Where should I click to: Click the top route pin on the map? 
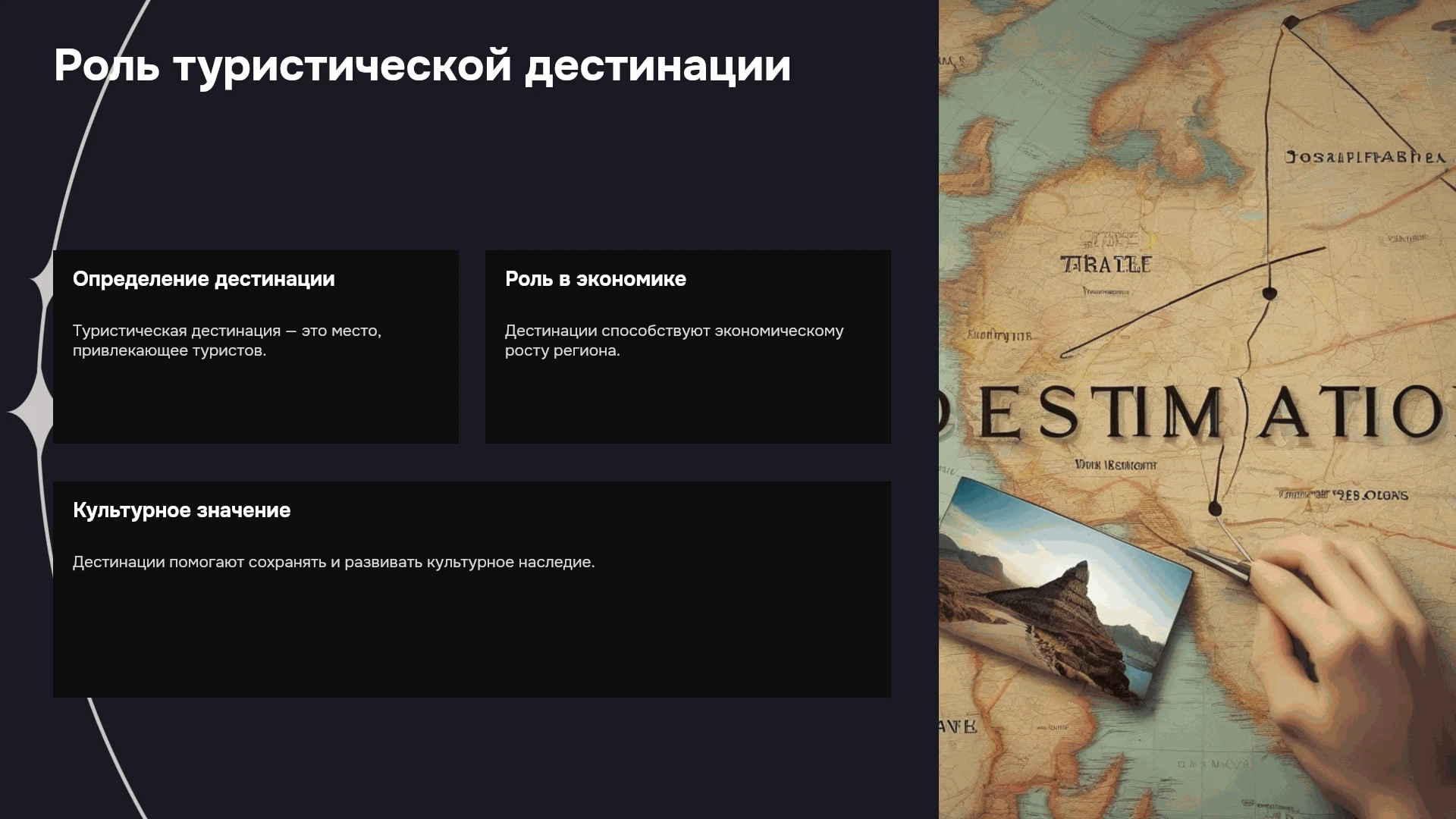(1289, 23)
